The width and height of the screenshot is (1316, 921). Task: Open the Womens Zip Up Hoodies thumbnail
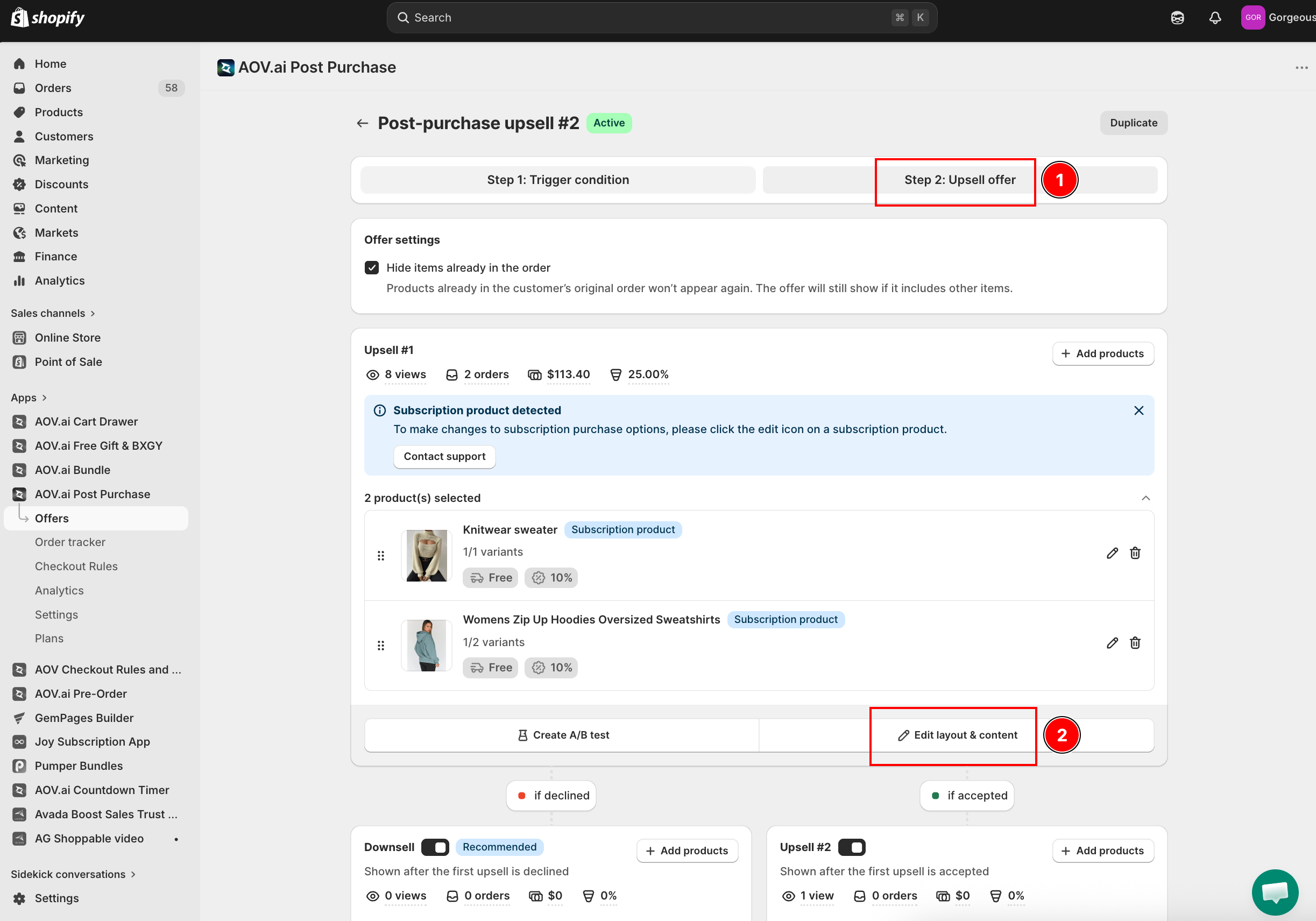click(x=427, y=646)
